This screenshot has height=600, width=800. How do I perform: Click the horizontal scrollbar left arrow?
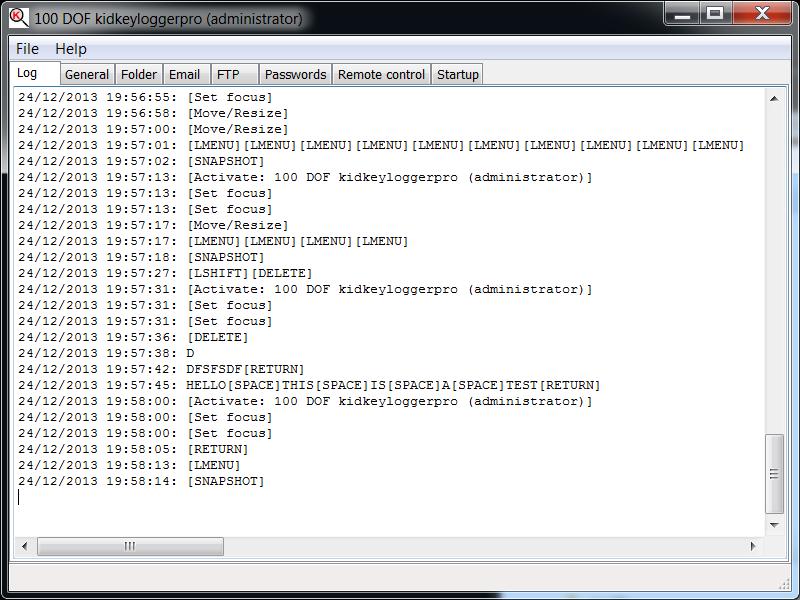(x=24, y=546)
